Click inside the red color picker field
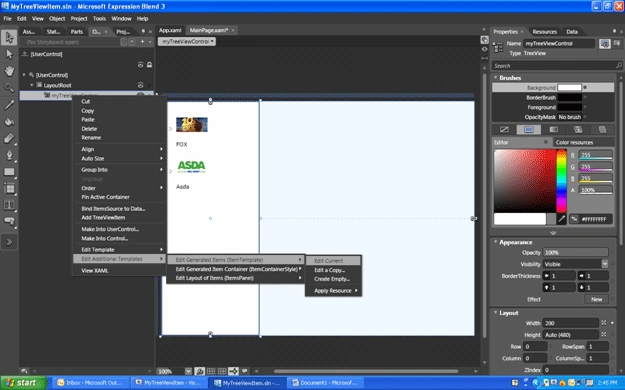Screen dimensions: 625x390 click(x=525, y=181)
